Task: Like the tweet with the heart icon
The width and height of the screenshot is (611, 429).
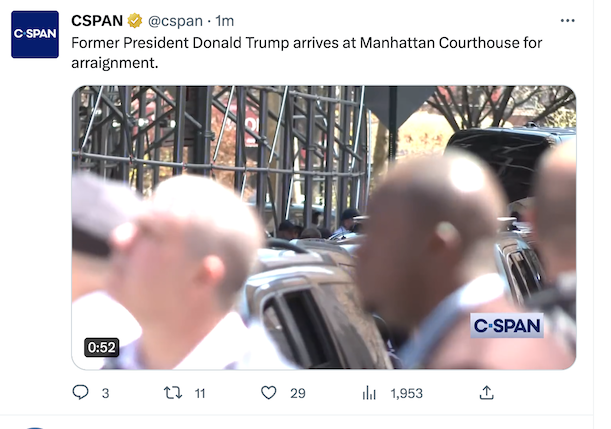Action: tap(268, 393)
